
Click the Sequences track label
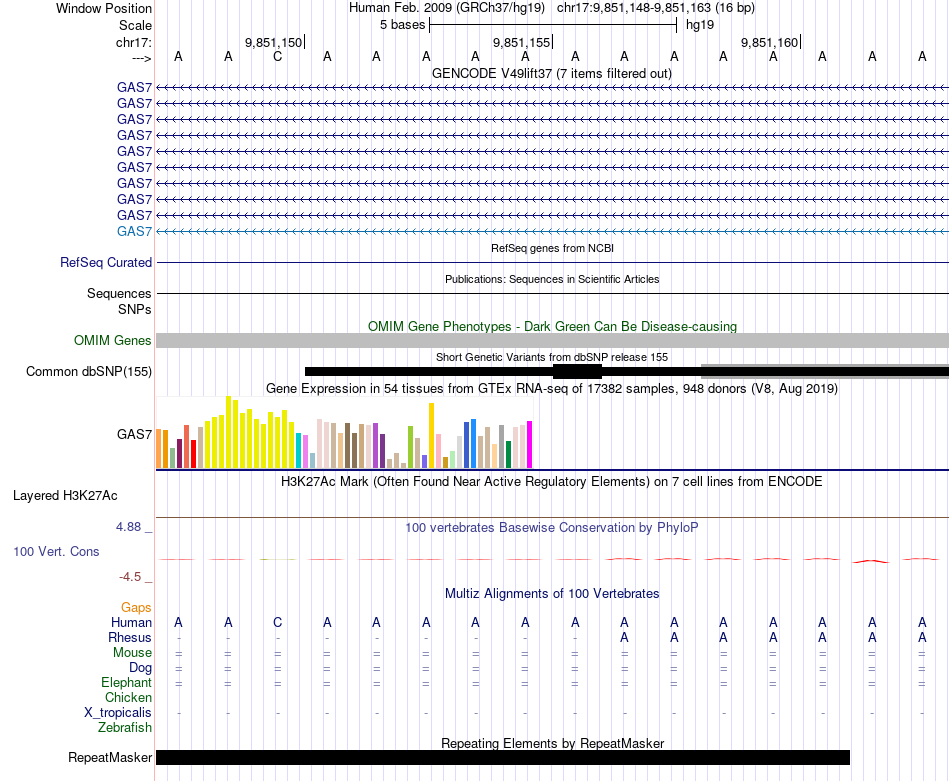tap(119, 293)
